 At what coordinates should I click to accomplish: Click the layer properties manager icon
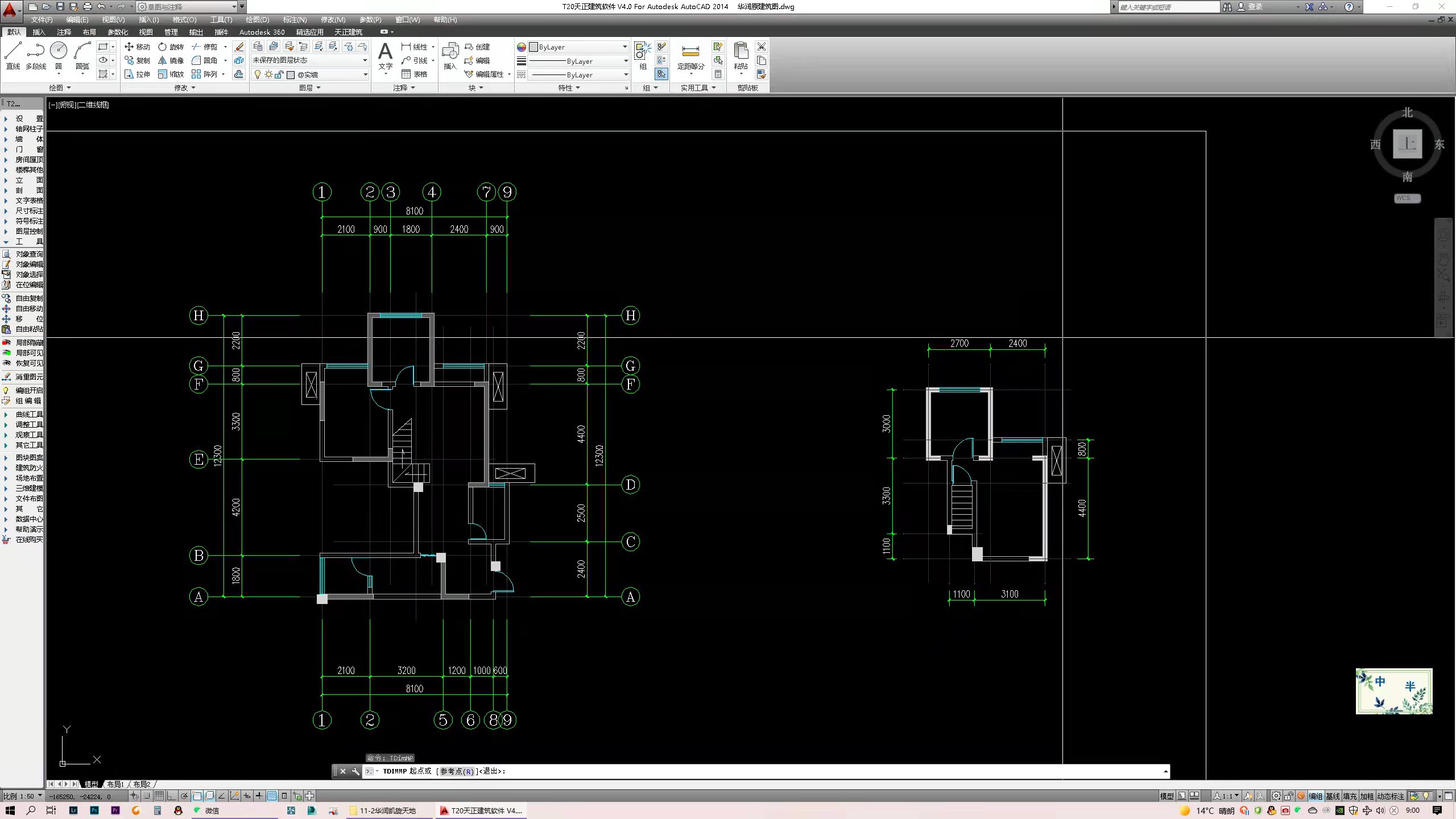(x=258, y=46)
